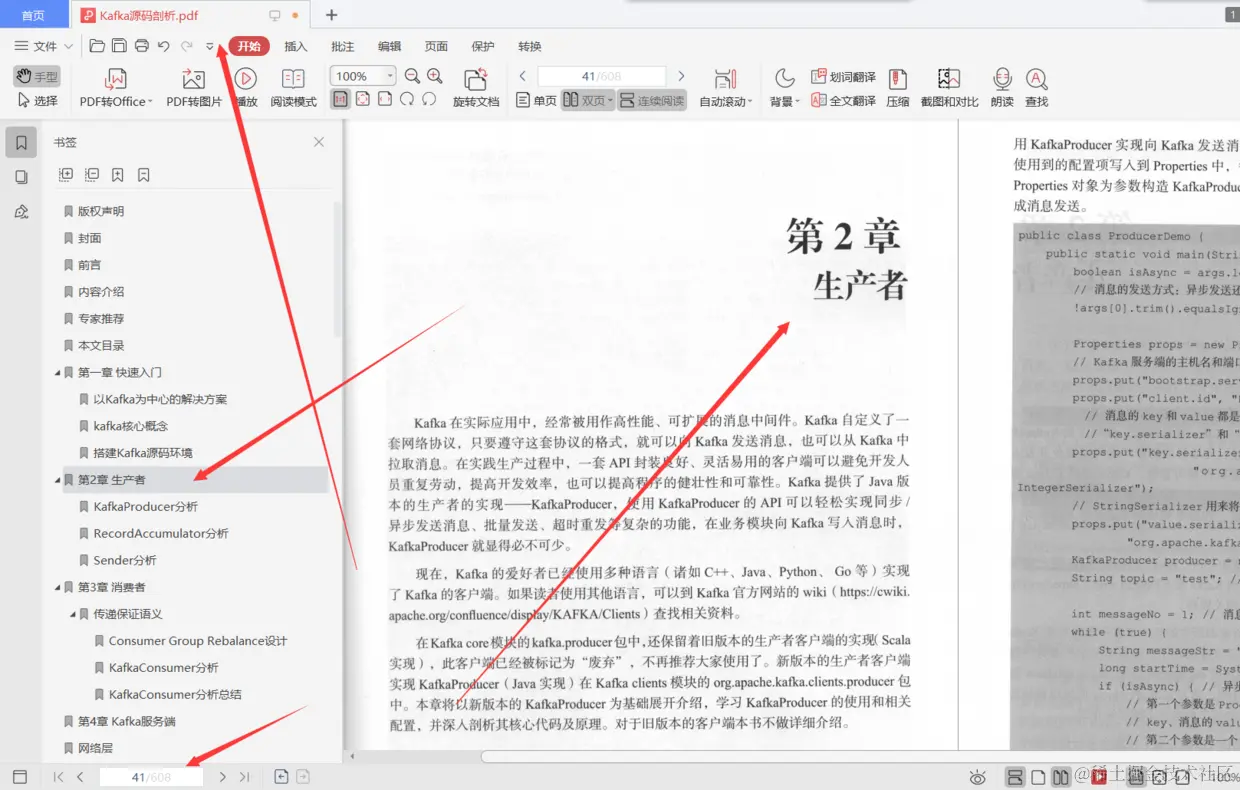Open the 保护 ribbon tab
Image resolution: width=1240 pixels, height=790 pixels.
483,46
